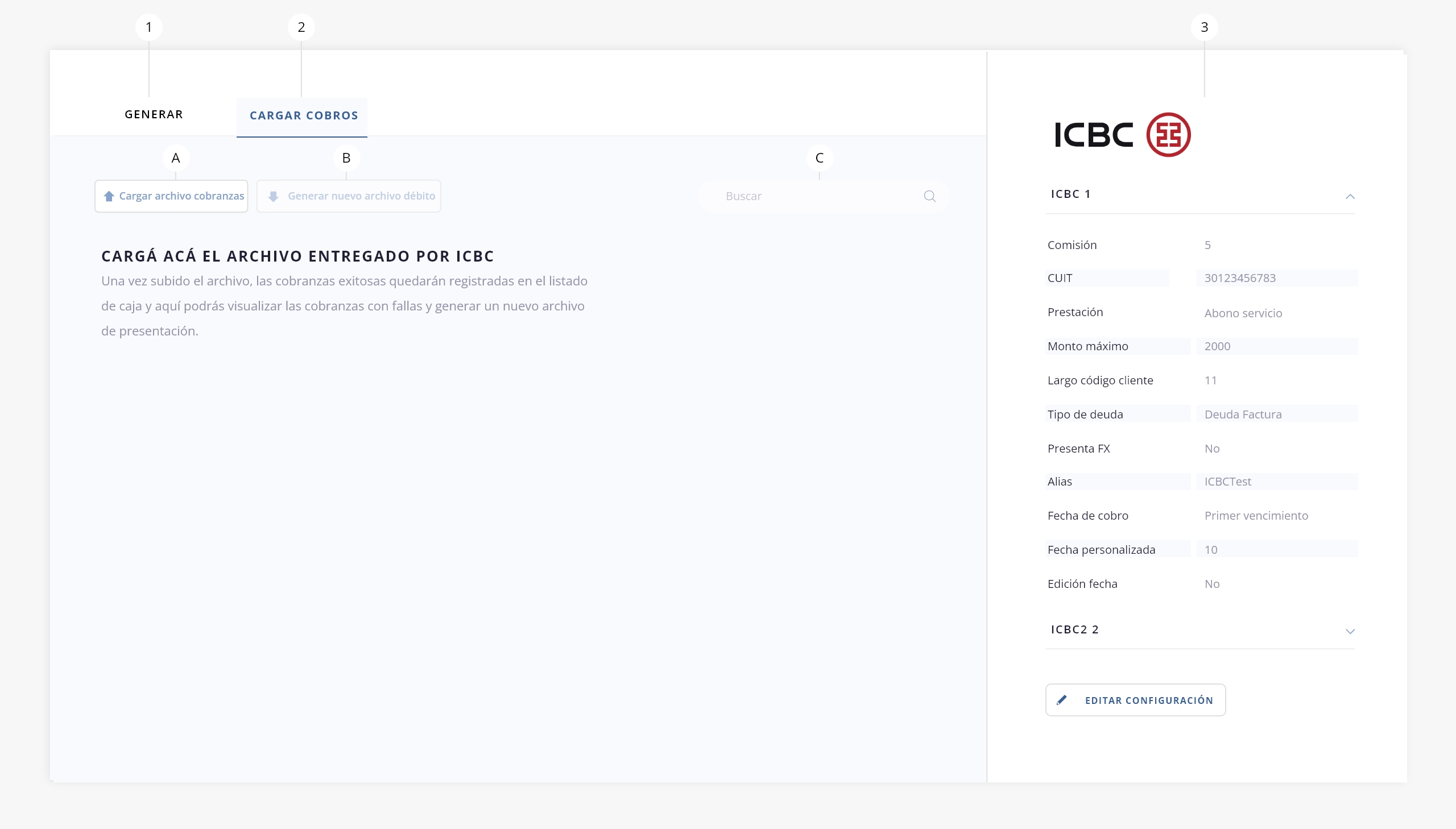1456x829 pixels.
Task: Click the Monto máximo value 2000
Action: tap(1218, 346)
